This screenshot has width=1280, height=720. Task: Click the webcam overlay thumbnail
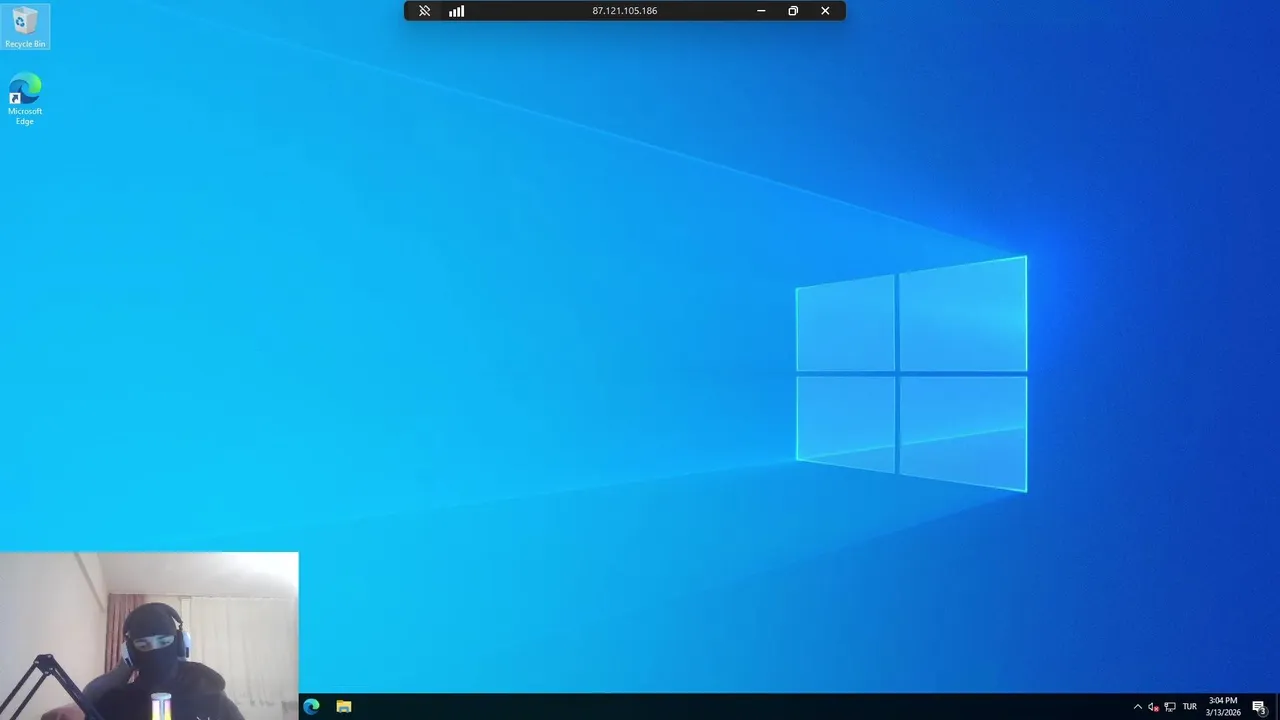(x=149, y=636)
